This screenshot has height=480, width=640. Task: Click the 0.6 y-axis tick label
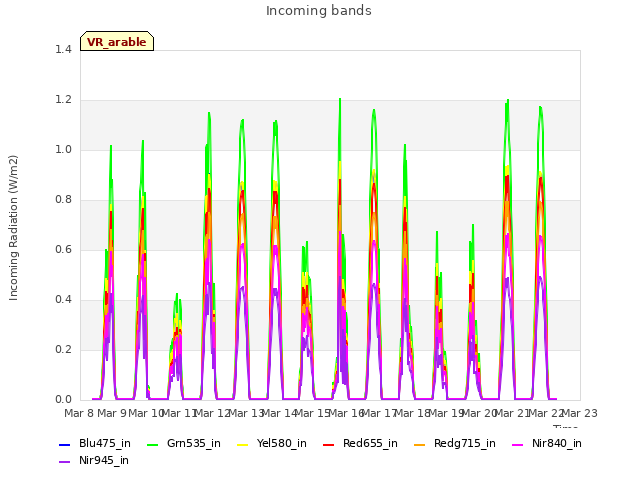(63, 250)
